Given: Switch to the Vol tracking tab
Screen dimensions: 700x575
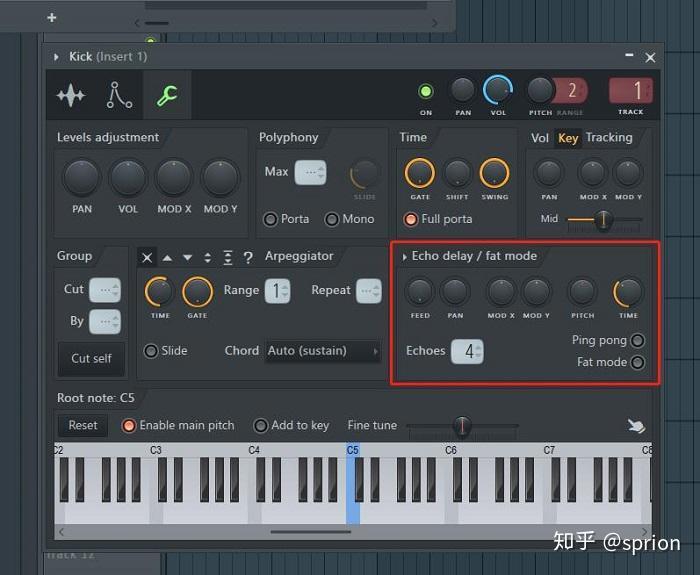Looking at the screenshot, I should click(540, 138).
